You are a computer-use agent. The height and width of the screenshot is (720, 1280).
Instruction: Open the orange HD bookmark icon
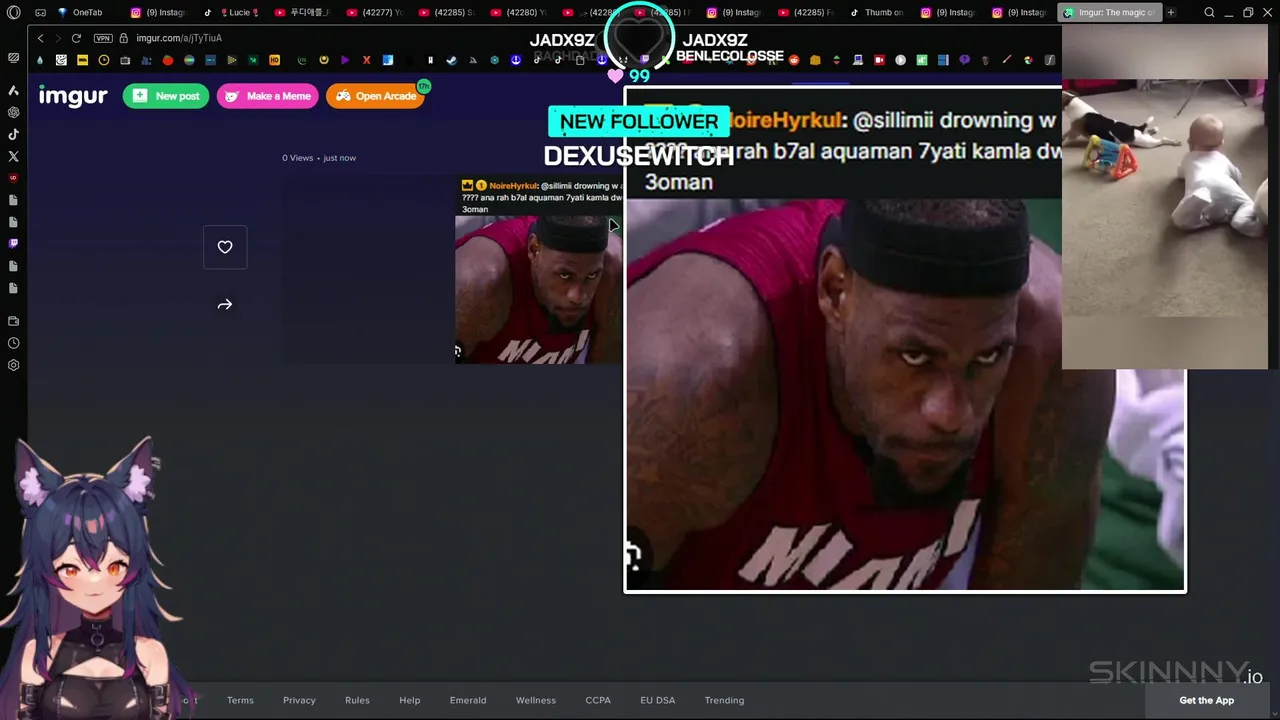click(274, 60)
